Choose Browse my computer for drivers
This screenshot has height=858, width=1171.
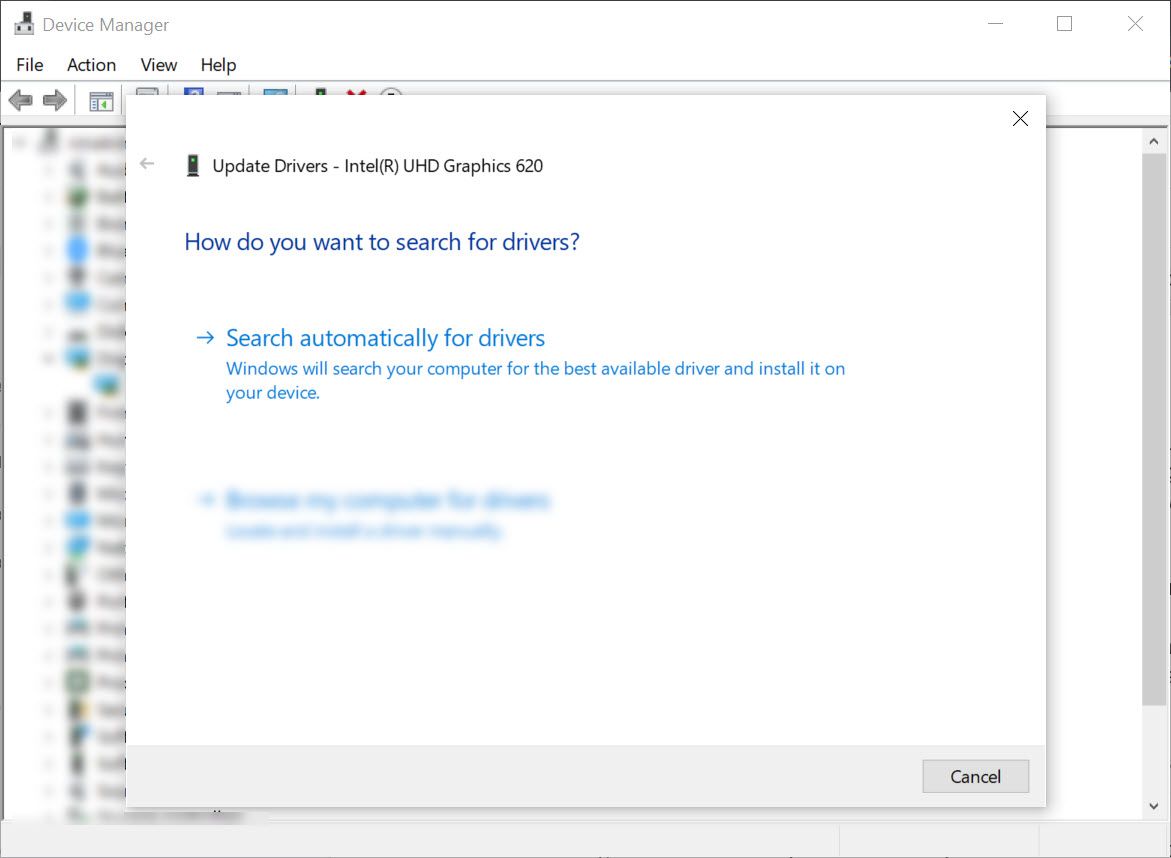(x=388, y=499)
